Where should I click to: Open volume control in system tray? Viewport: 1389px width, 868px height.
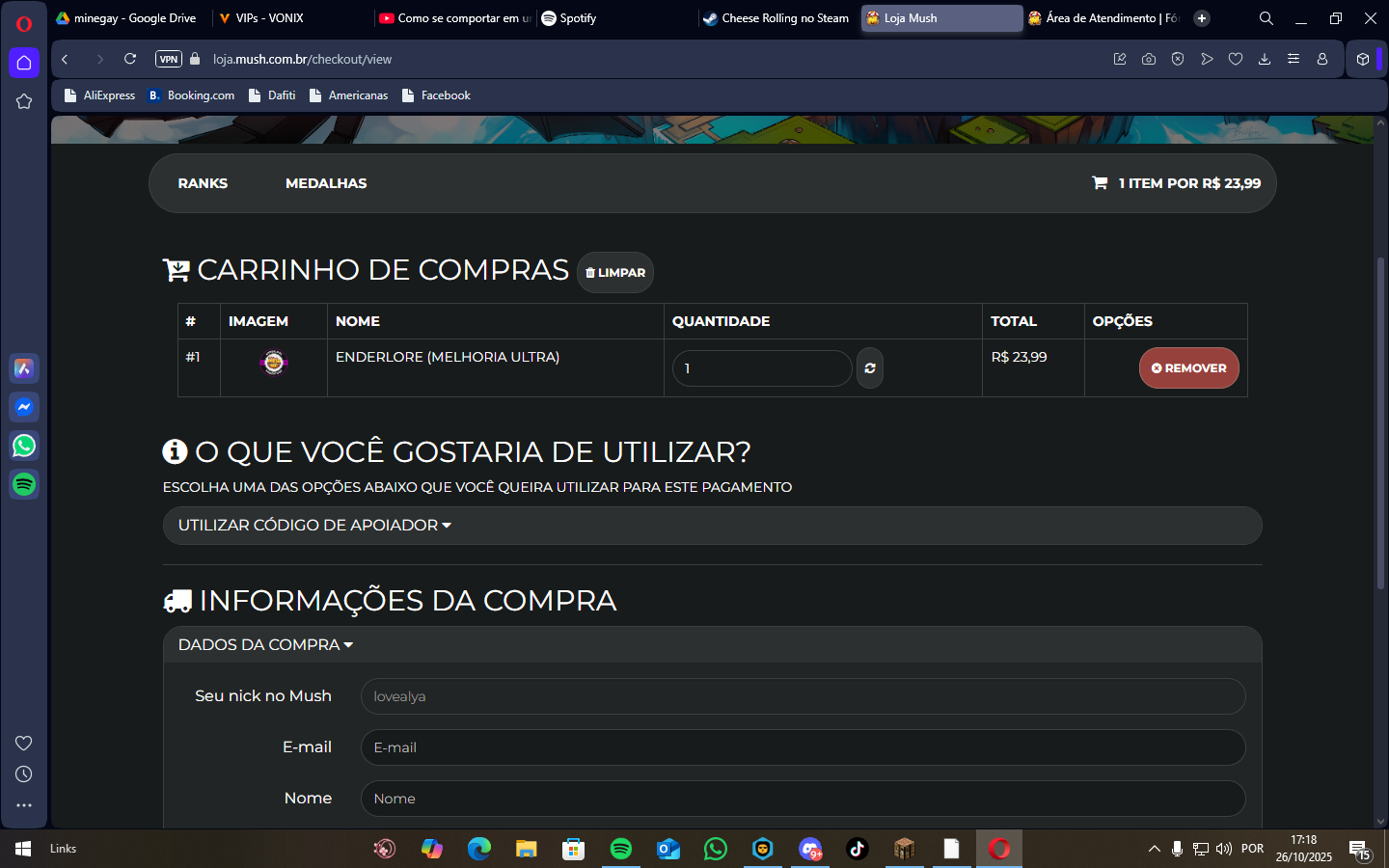click(1224, 849)
